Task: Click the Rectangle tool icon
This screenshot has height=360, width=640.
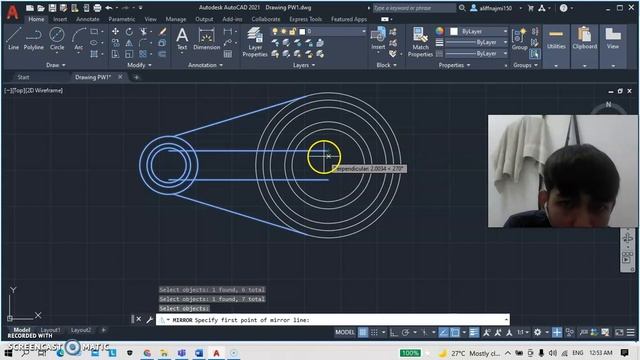Action: [x=94, y=32]
